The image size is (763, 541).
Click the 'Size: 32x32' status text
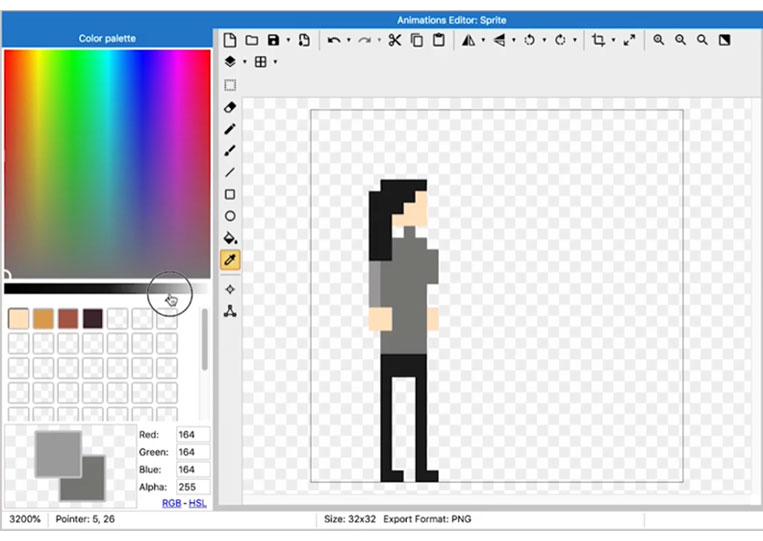350,519
